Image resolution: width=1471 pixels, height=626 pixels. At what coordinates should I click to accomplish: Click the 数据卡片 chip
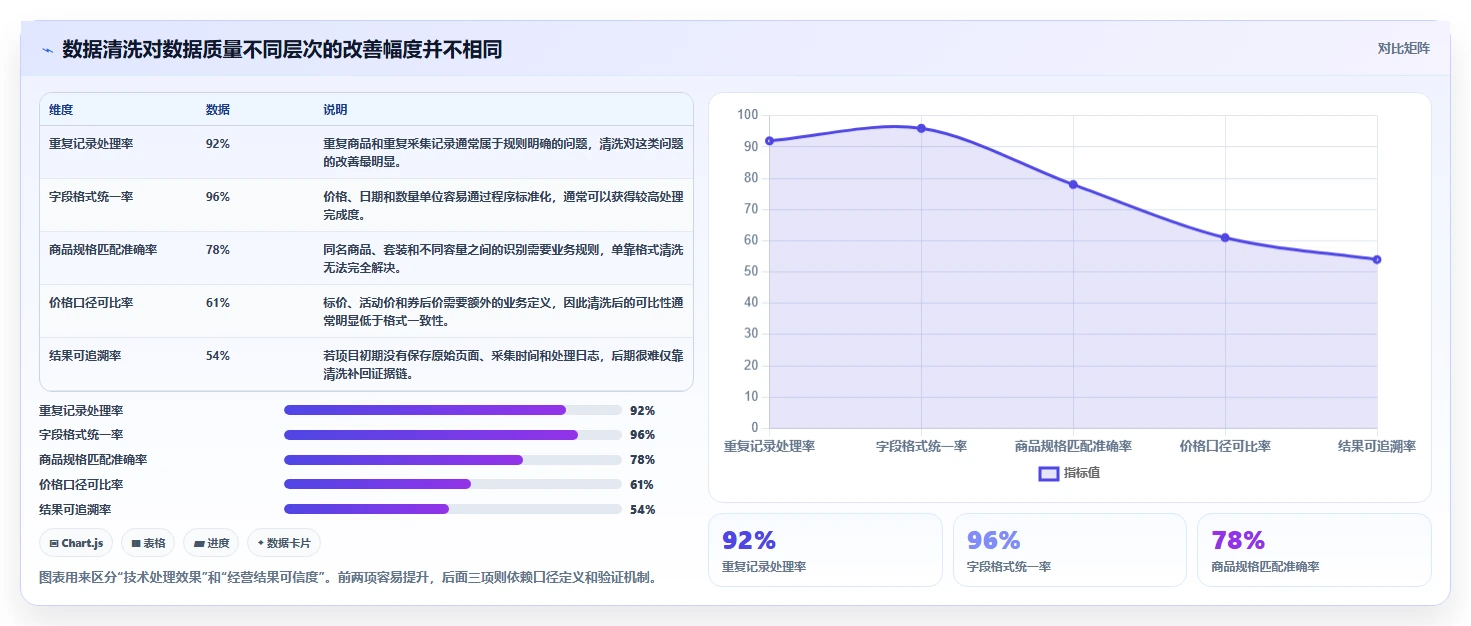pos(284,543)
